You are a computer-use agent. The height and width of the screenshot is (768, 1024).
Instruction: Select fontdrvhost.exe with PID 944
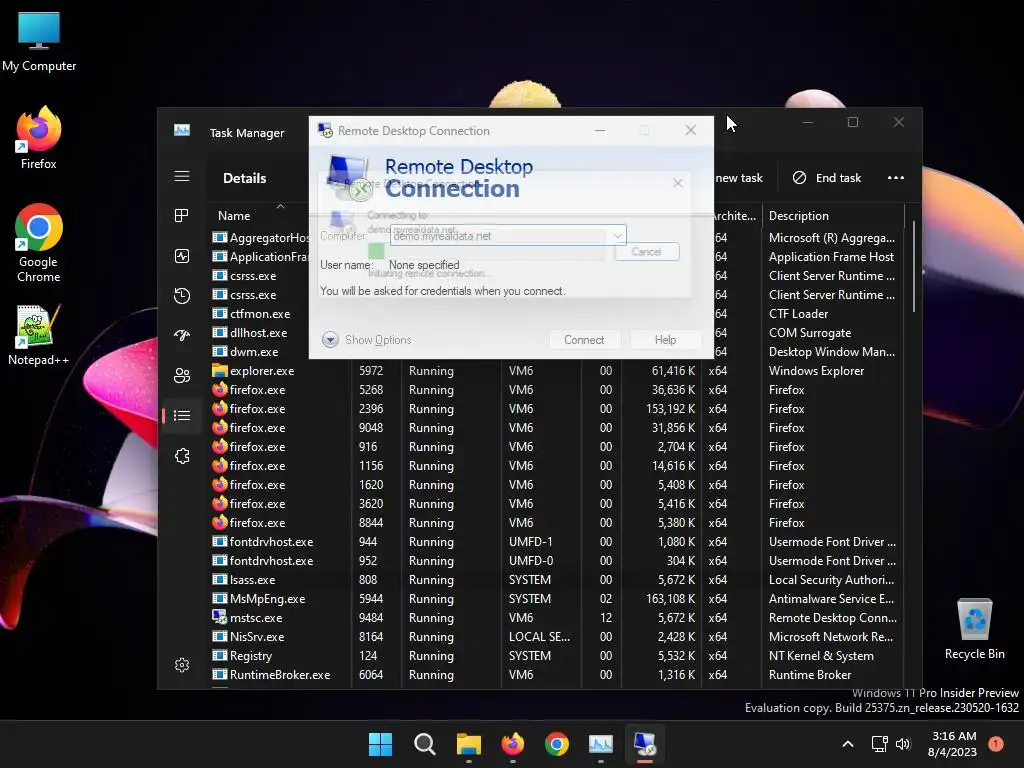556,541
